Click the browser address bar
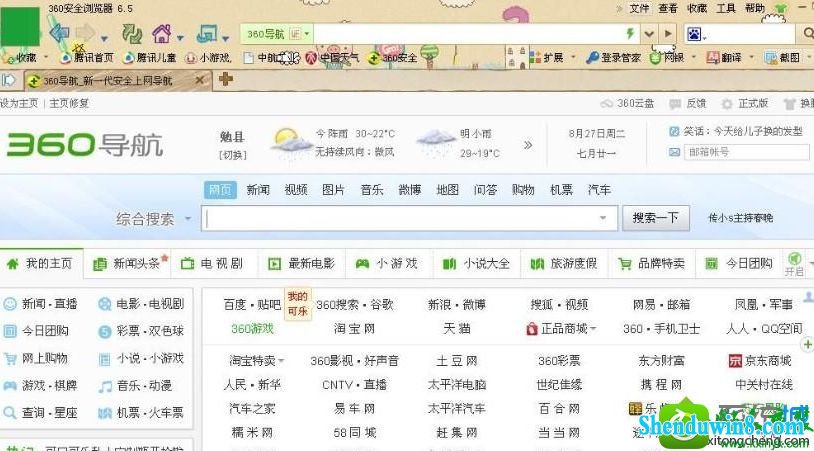This screenshot has width=814, height=451. pyautogui.click(x=467, y=34)
